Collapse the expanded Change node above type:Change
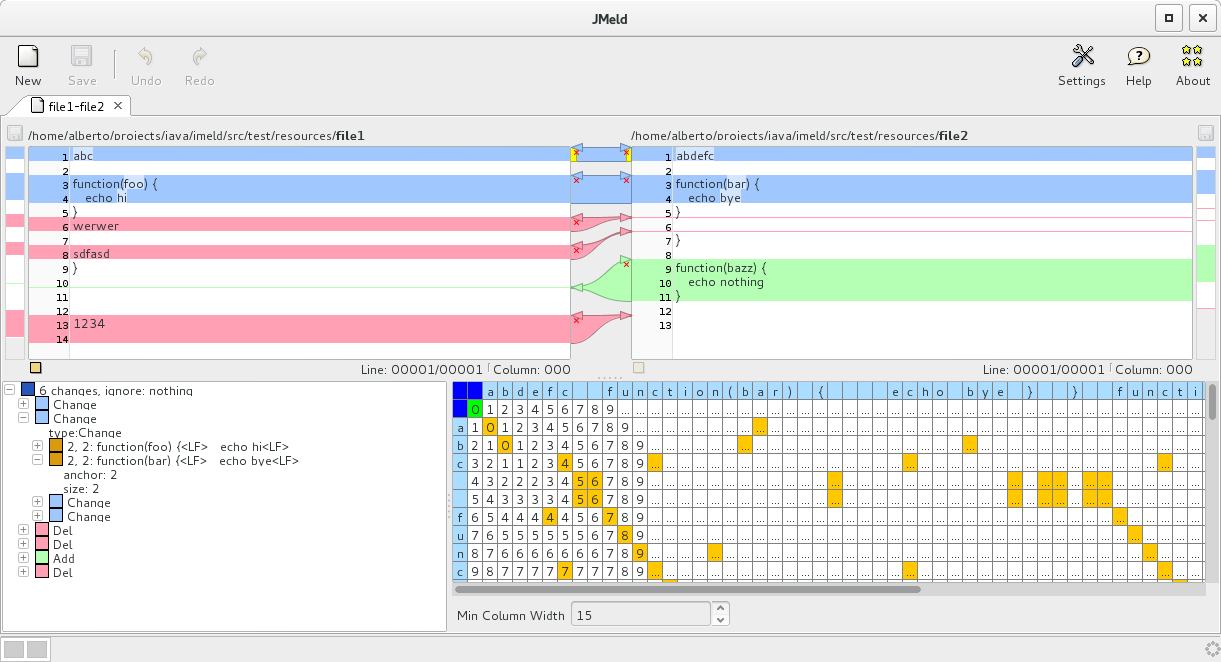 tap(23, 418)
